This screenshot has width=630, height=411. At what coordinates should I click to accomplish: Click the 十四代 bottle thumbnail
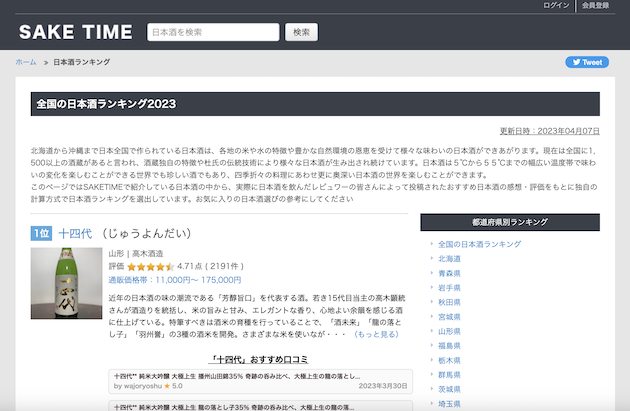click(x=66, y=283)
